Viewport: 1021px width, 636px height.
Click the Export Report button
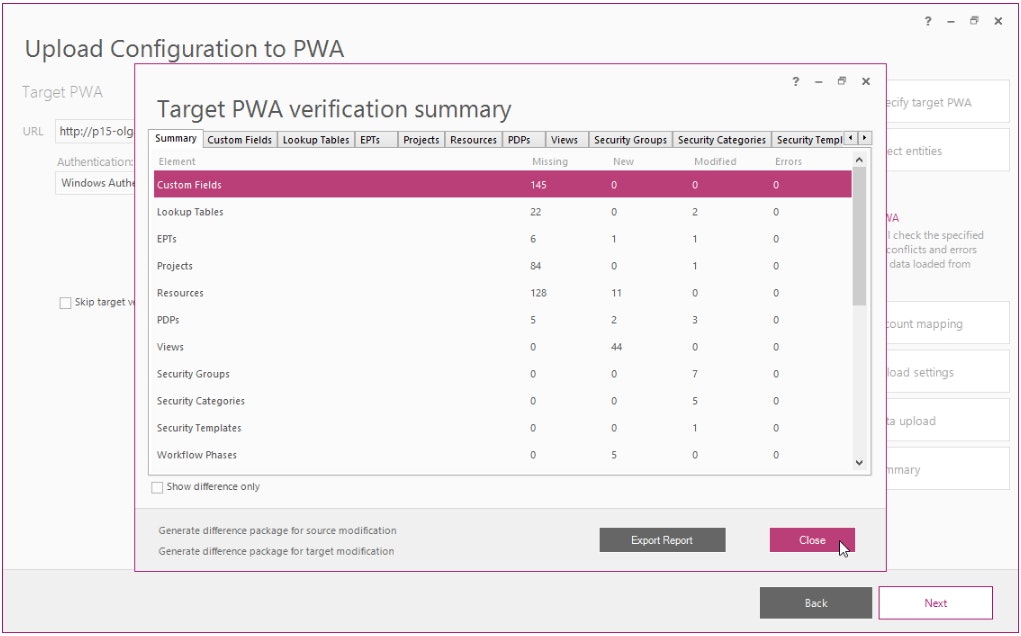(662, 540)
